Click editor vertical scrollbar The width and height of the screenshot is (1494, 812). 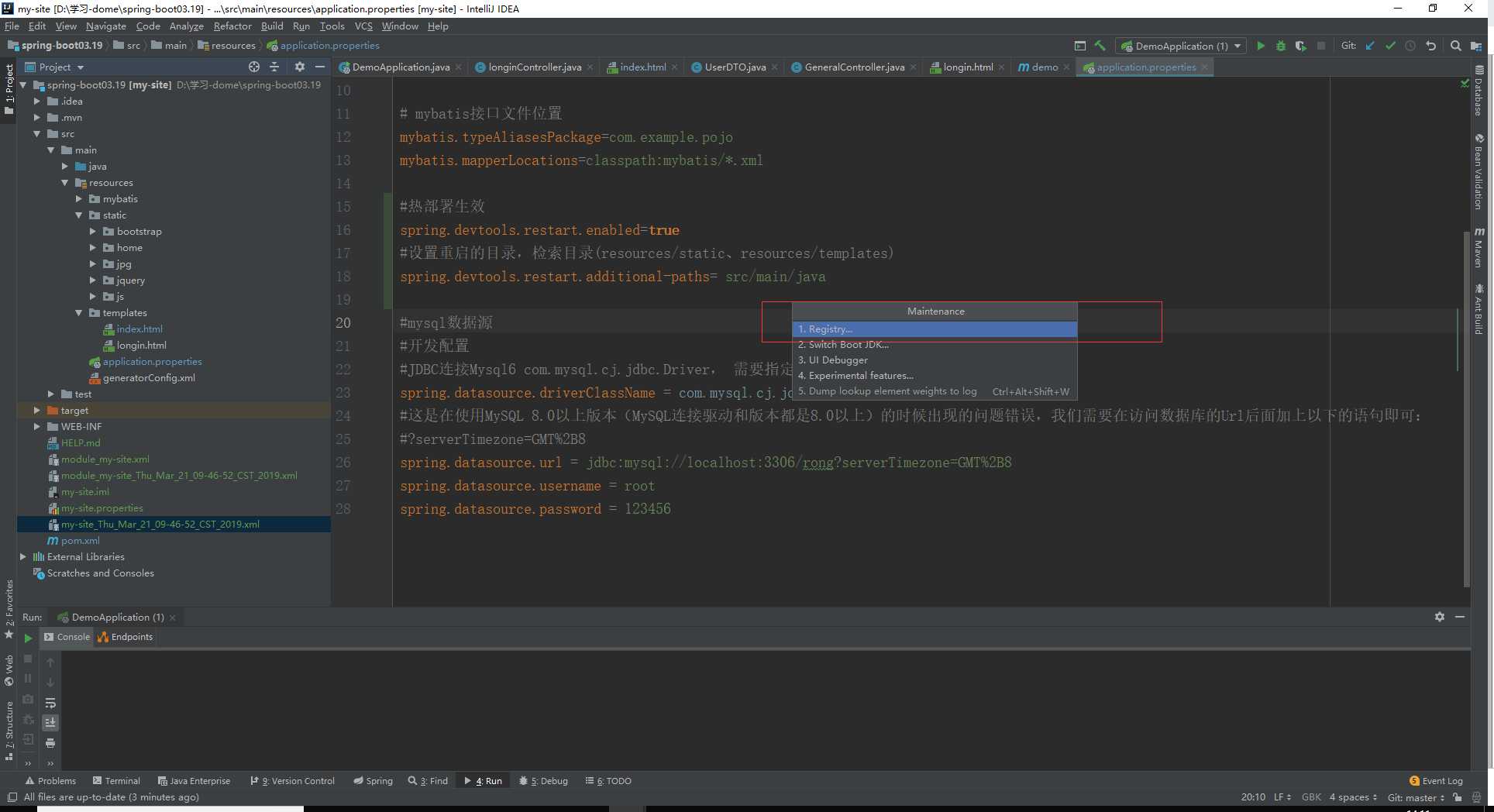[x=1465, y=409]
